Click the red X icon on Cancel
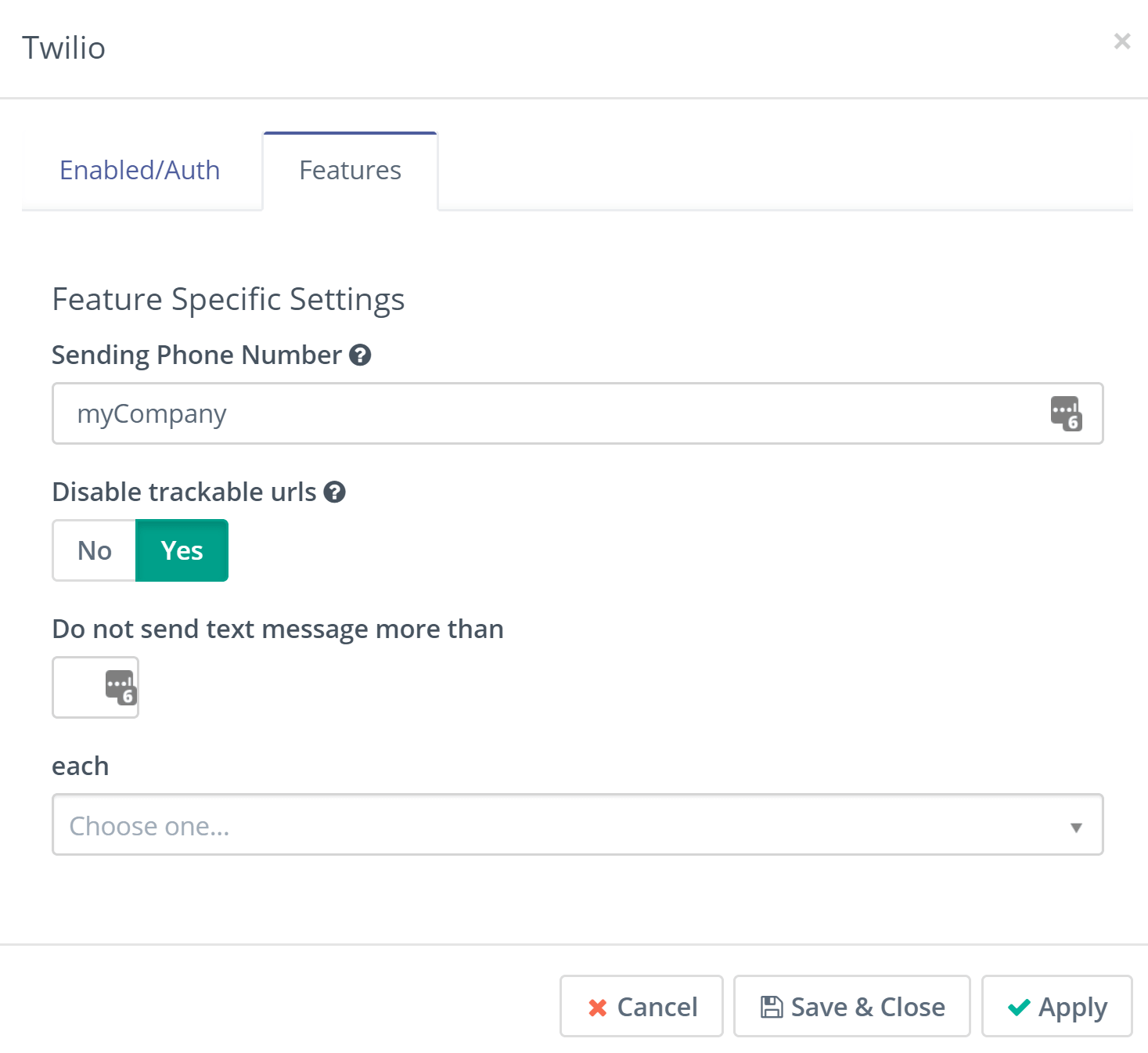The image size is (1148, 1053). pos(598,1008)
